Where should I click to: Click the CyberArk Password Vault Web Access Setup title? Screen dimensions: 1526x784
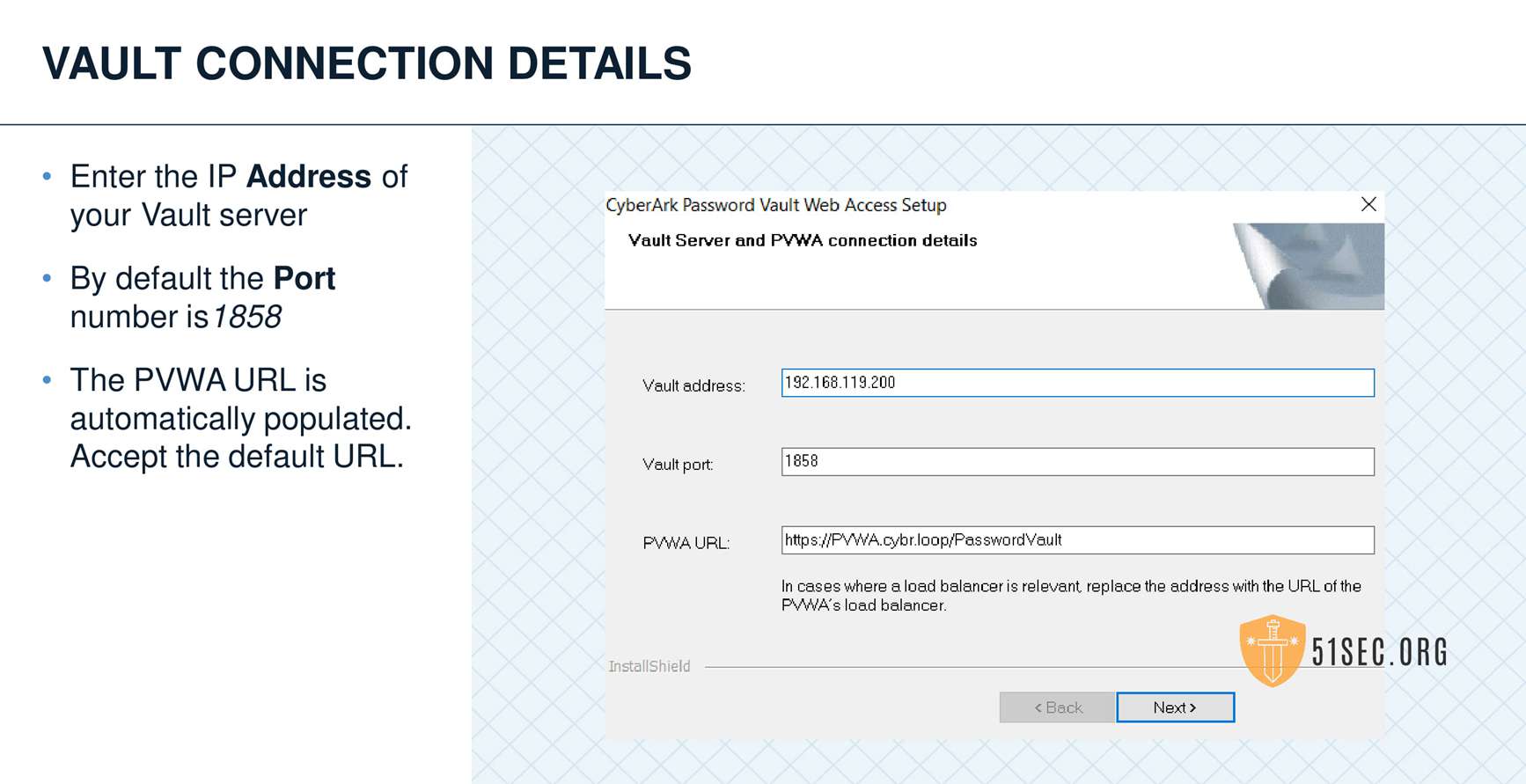(776, 205)
